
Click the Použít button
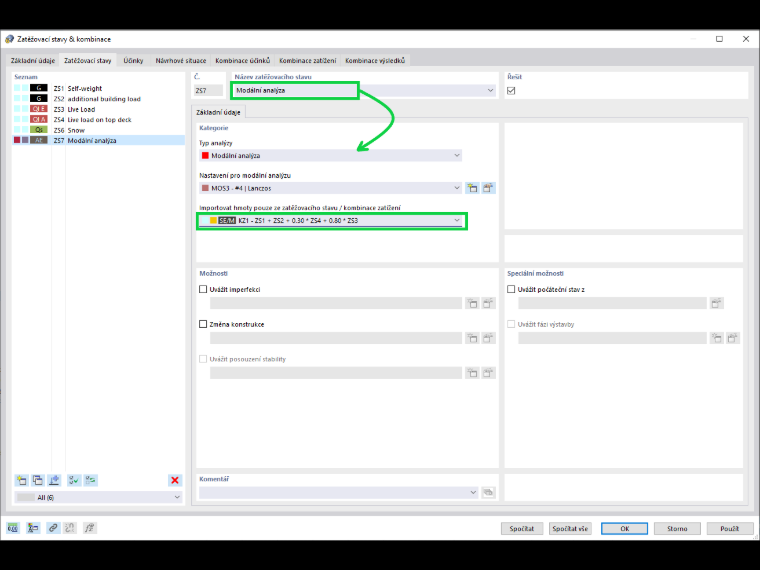coord(729,528)
